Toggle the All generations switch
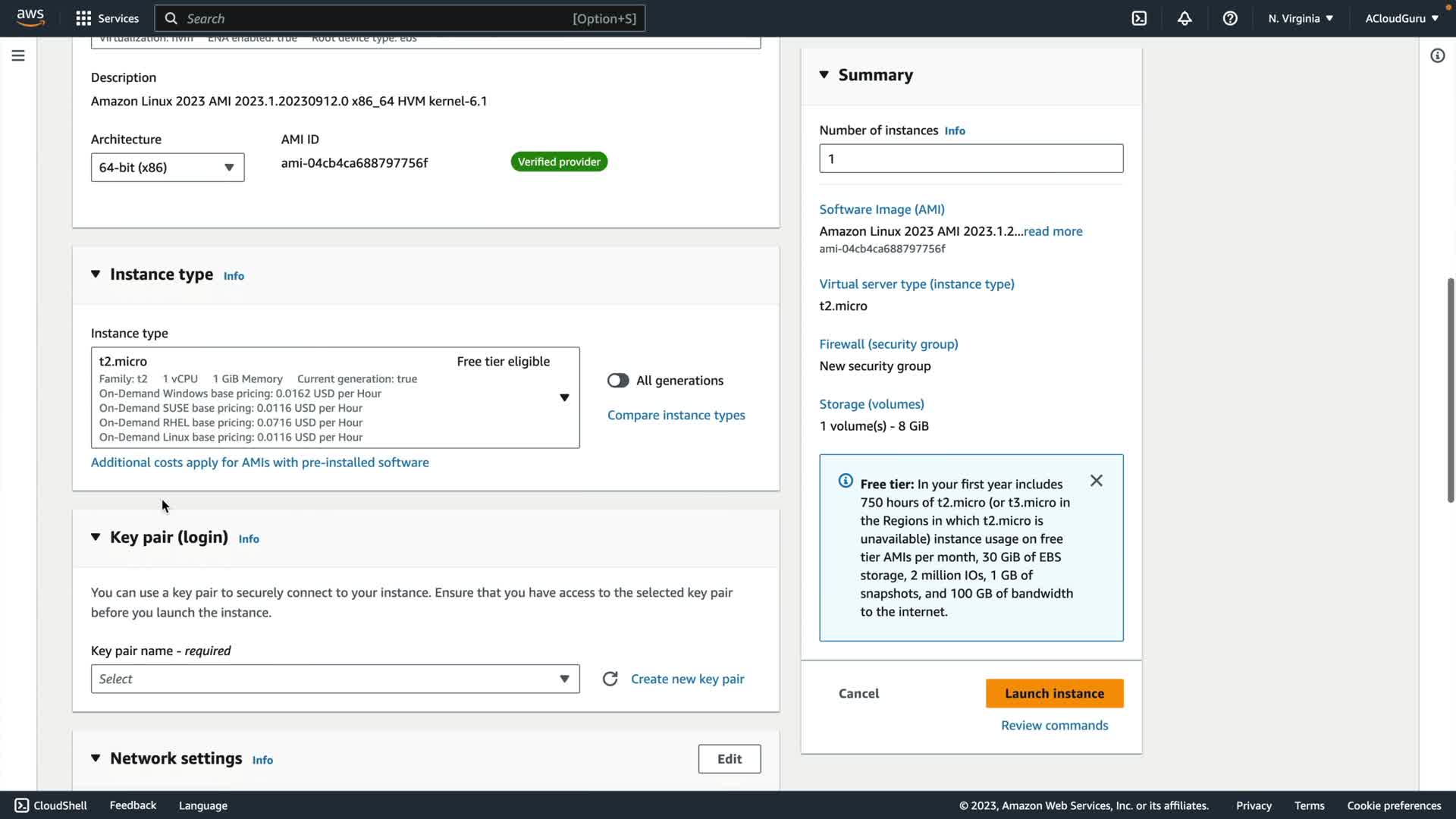 click(x=618, y=381)
